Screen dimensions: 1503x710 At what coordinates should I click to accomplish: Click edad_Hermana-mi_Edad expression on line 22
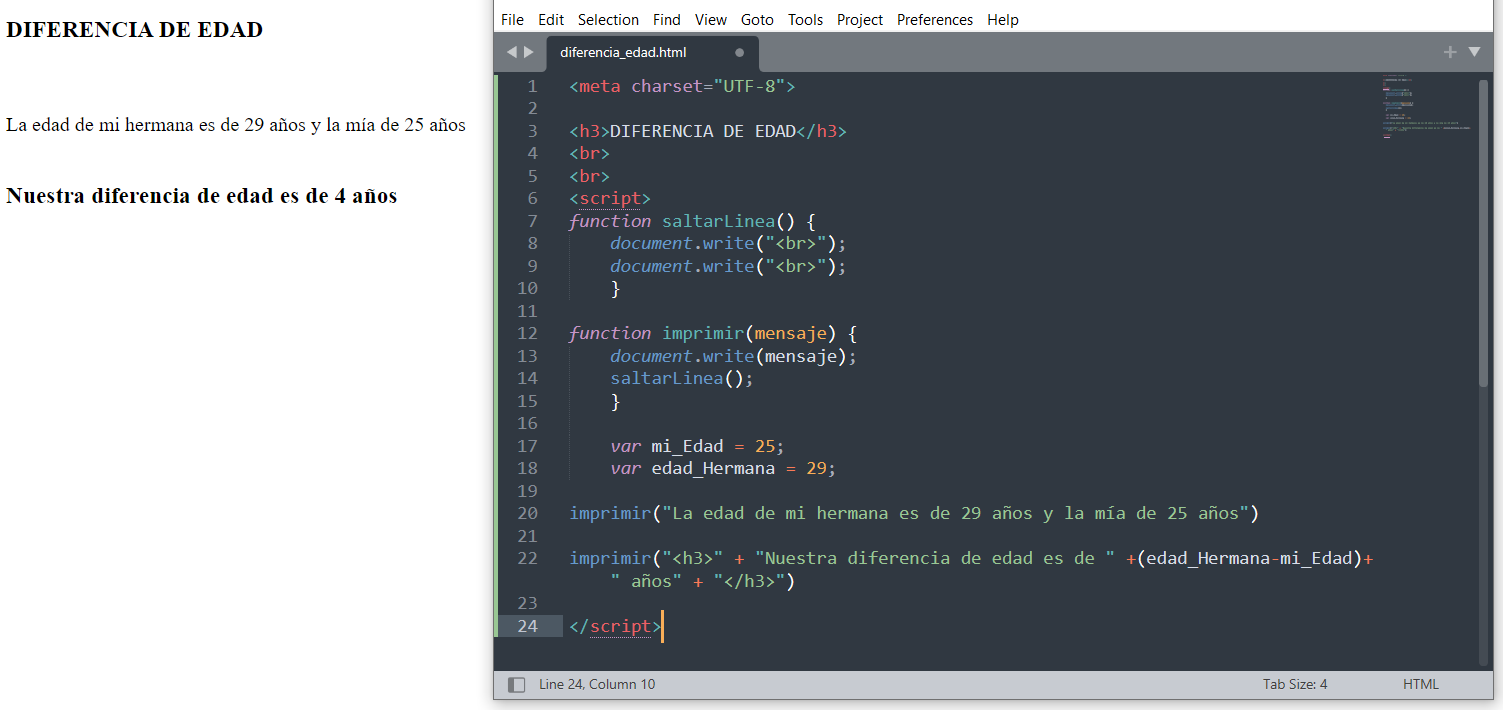click(1249, 558)
